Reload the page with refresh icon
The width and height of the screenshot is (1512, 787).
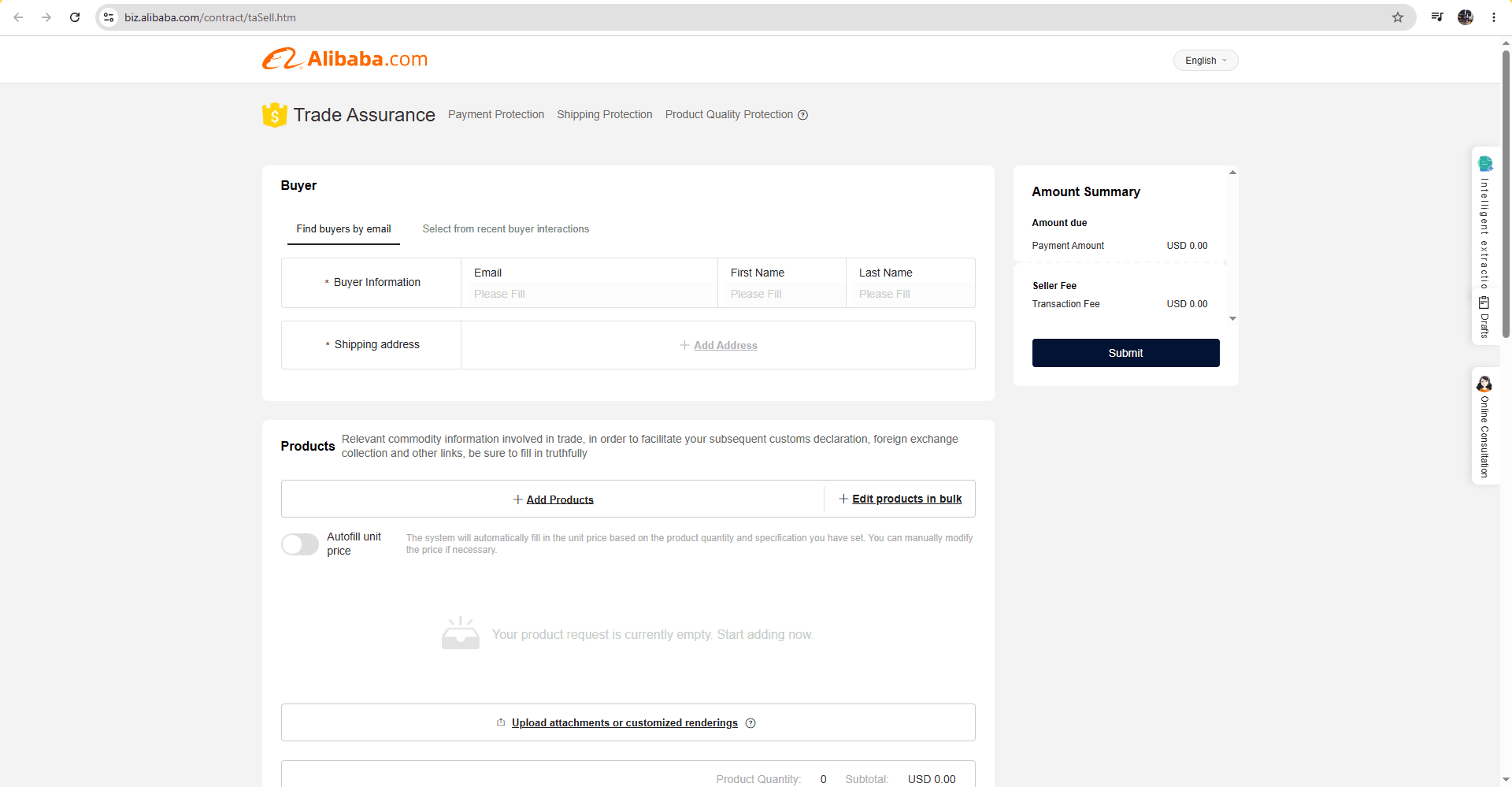[75, 17]
